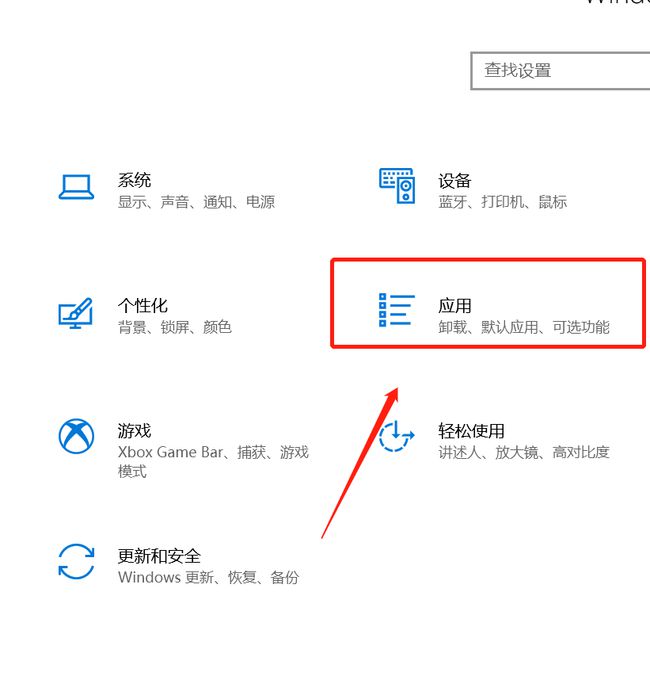Image resolution: width=650 pixels, height=680 pixels.
Task: Open the 系统 settings title
Action: pos(134,180)
